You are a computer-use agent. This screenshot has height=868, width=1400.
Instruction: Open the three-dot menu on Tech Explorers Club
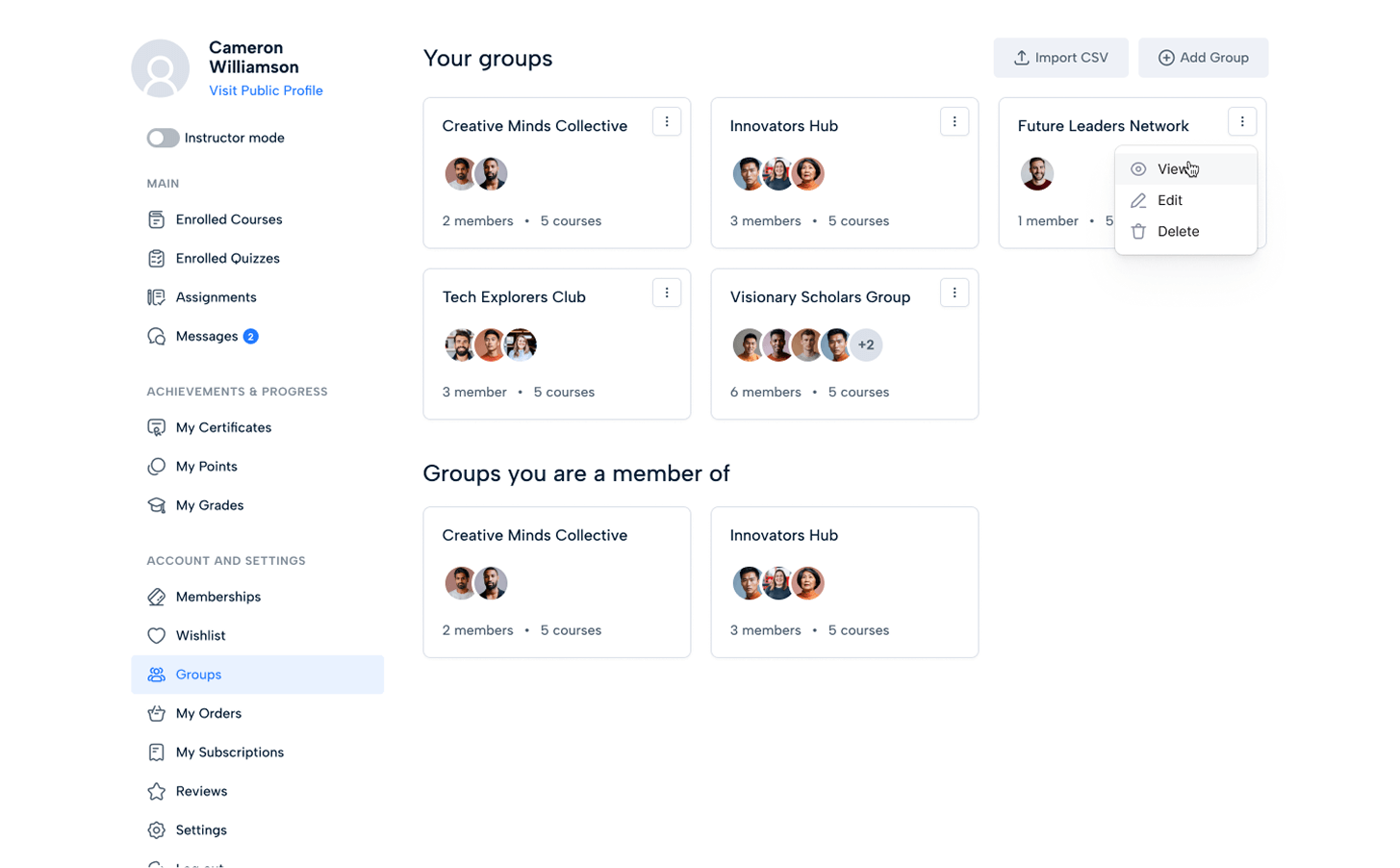click(x=666, y=293)
